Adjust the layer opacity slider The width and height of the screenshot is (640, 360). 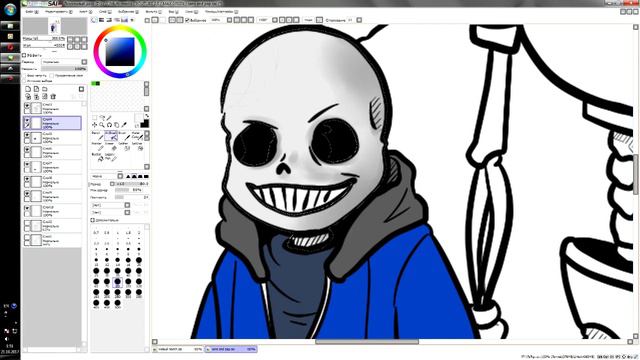tap(64, 69)
